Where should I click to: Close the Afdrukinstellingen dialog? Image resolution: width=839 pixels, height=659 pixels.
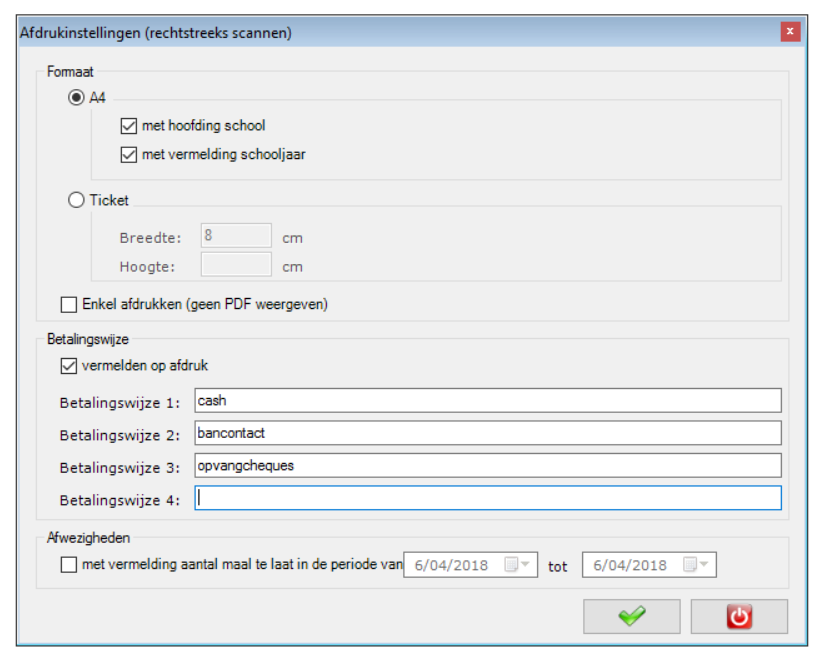790,32
